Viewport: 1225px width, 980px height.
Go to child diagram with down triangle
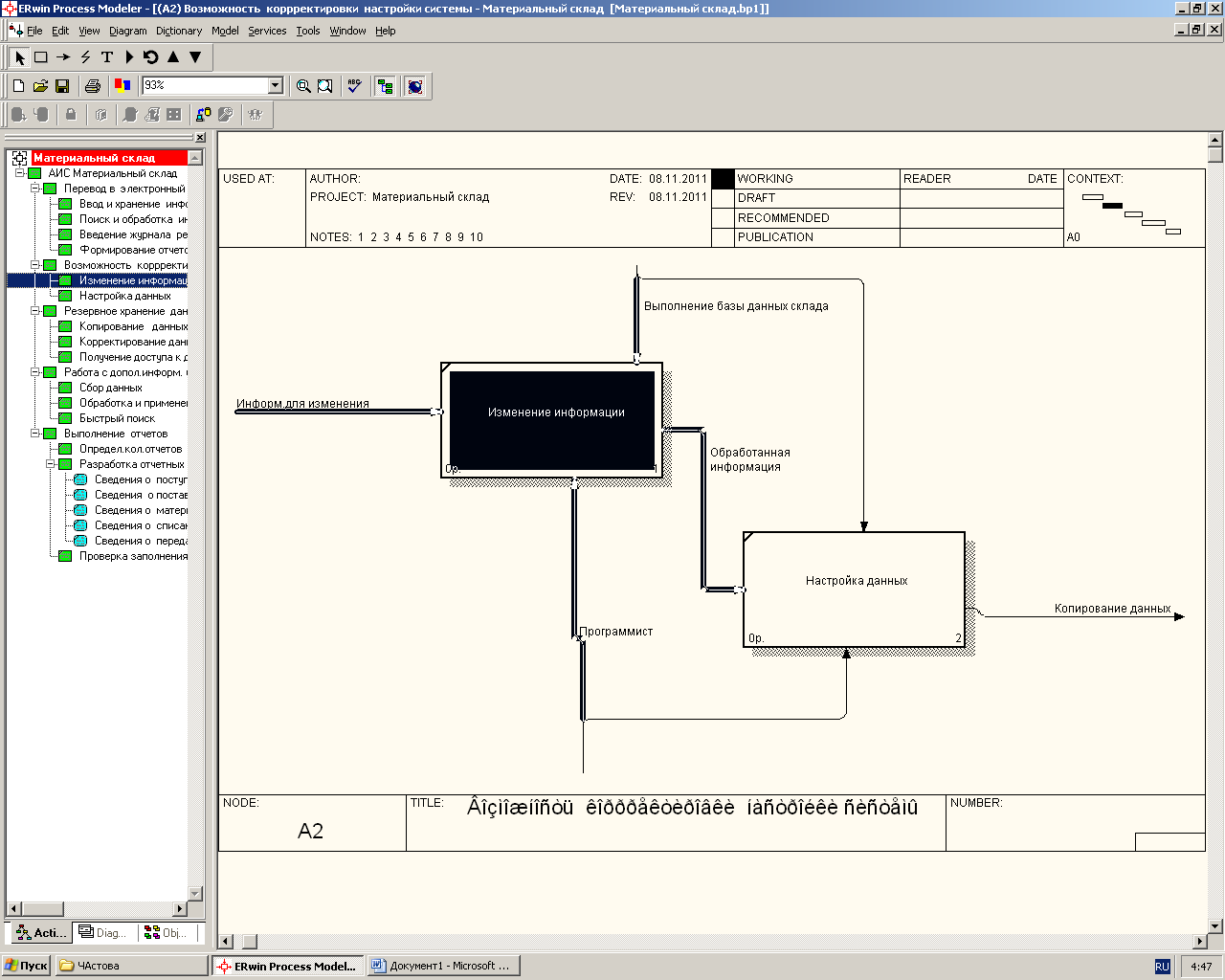(x=195, y=57)
